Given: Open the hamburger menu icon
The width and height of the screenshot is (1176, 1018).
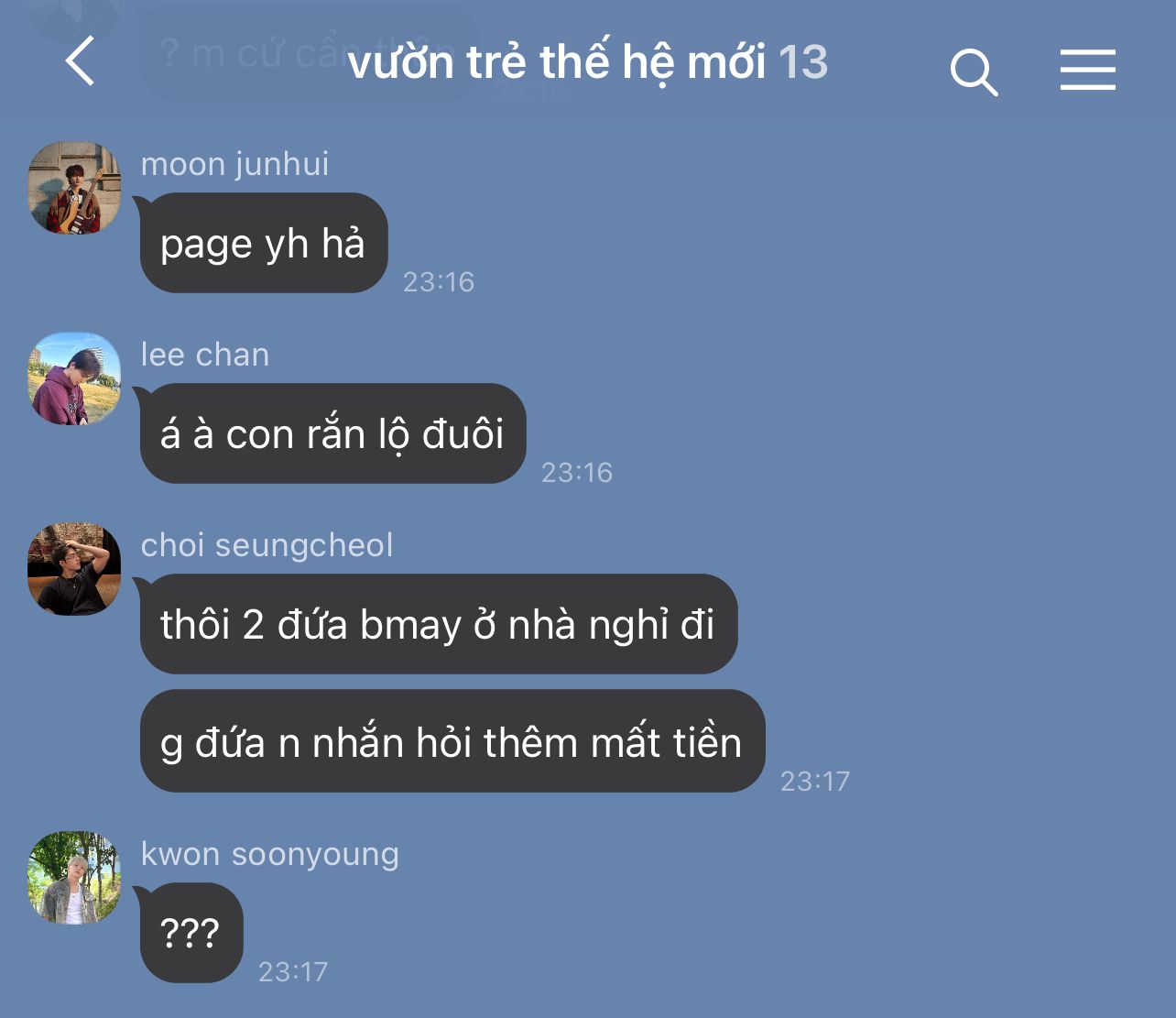Looking at the screenshot, I should click(1088, 70).
